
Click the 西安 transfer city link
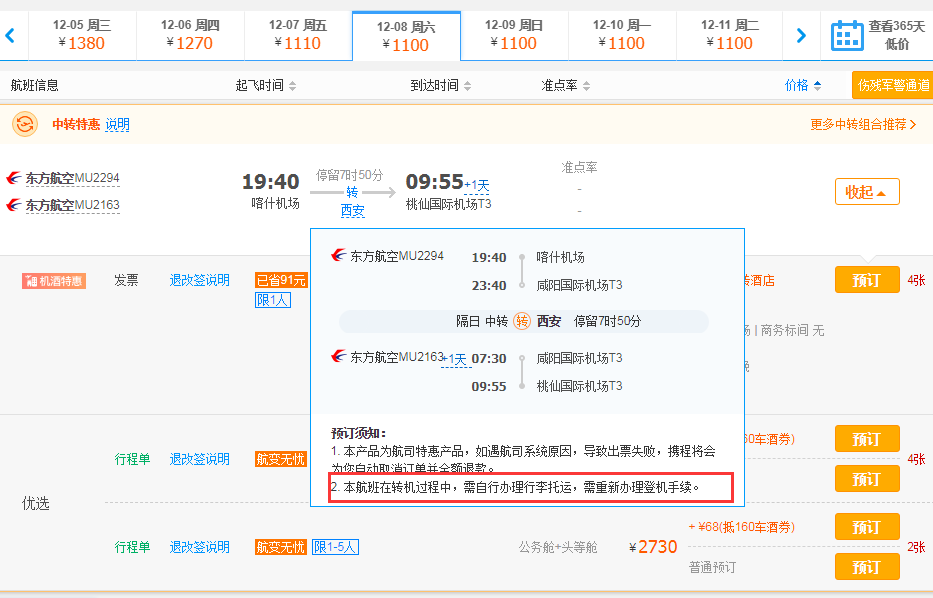[352, 211]
